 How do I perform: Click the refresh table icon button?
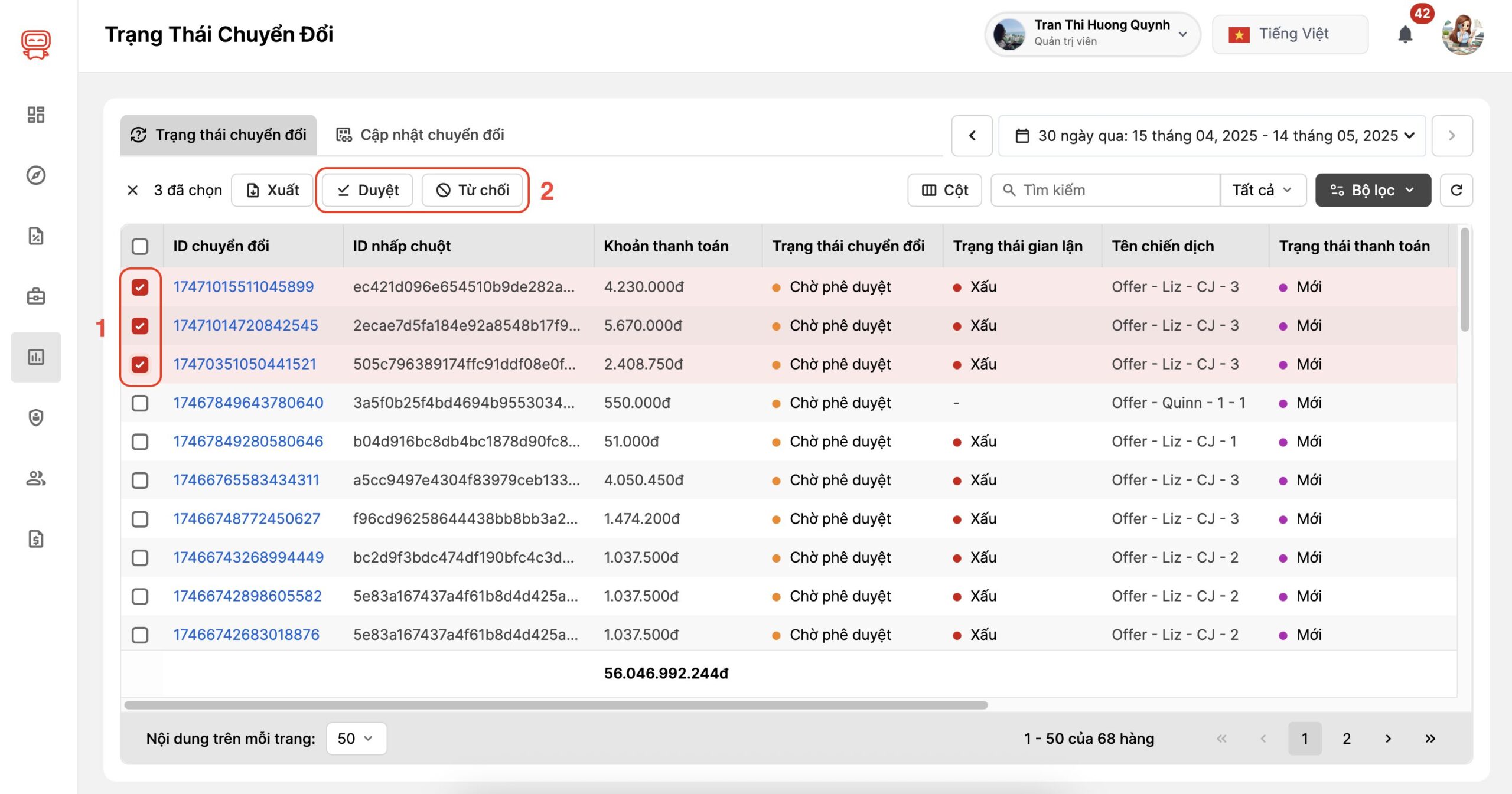(x=1456, y=190)
